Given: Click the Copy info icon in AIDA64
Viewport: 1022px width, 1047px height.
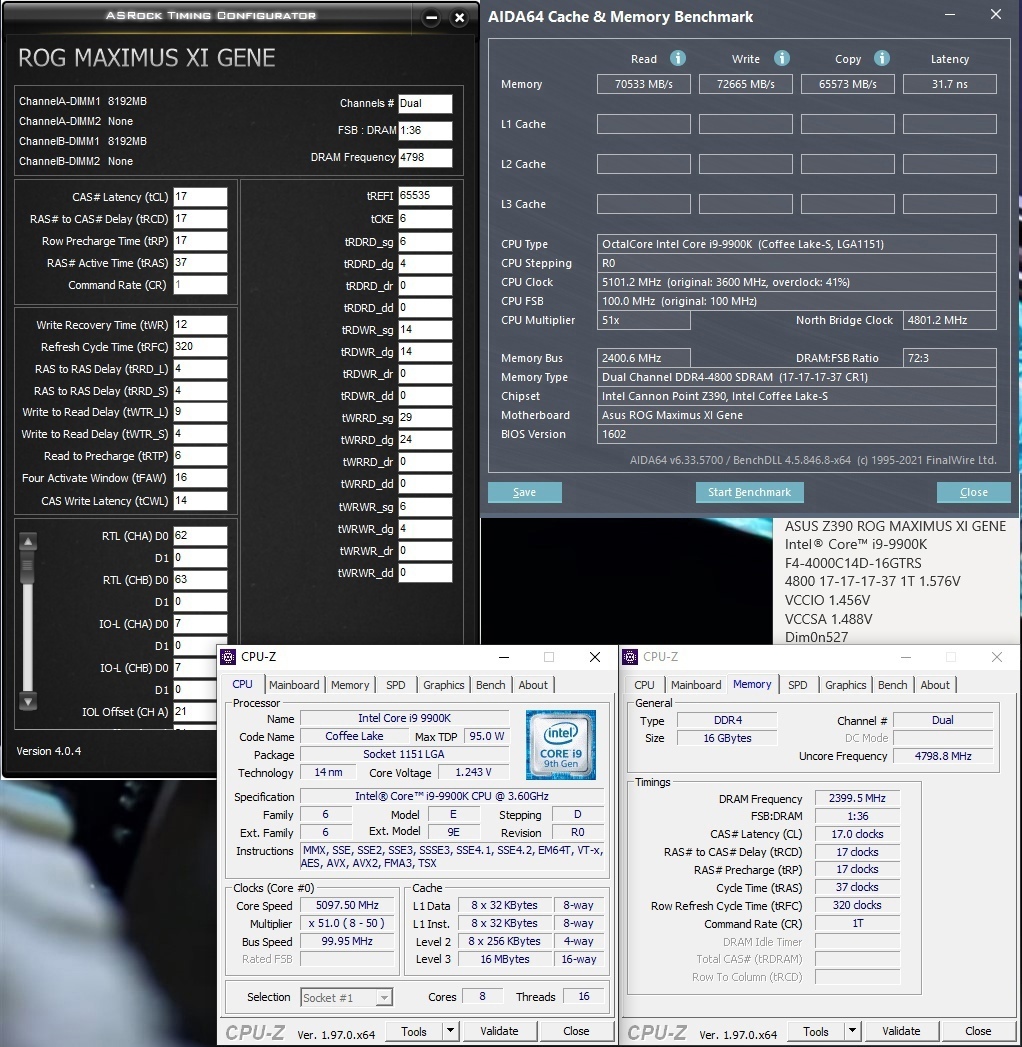Looking at the screenshot, I should point(882,58).
